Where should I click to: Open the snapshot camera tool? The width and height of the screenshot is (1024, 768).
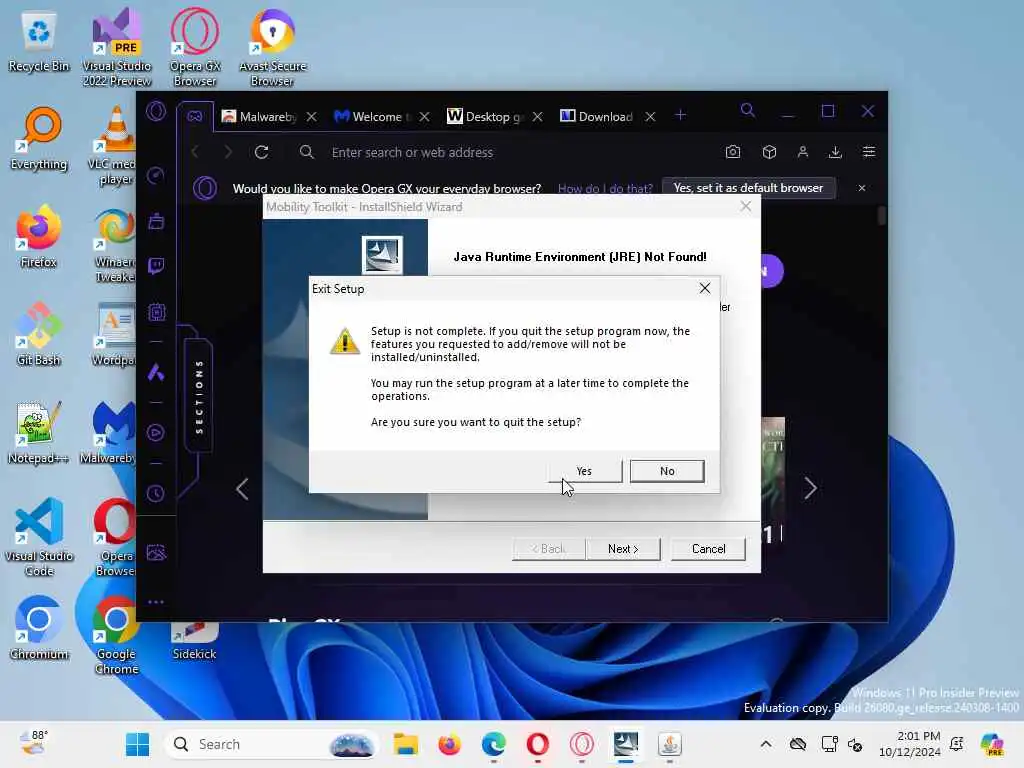tap(733, 152)
